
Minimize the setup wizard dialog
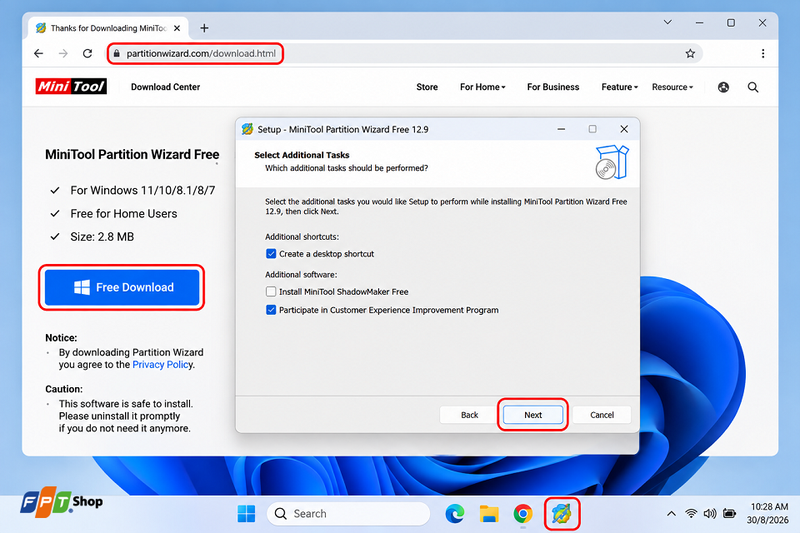561,129
